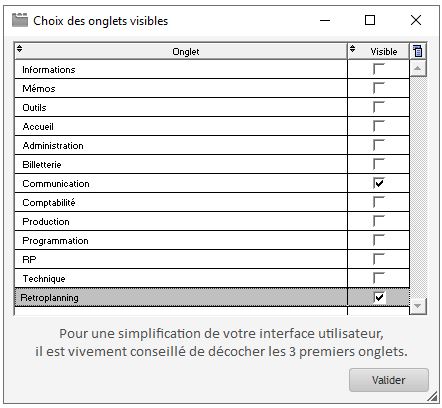Enable Visible checkbox for Informations
The image size is (442, 408).
[x=379, y=69]
